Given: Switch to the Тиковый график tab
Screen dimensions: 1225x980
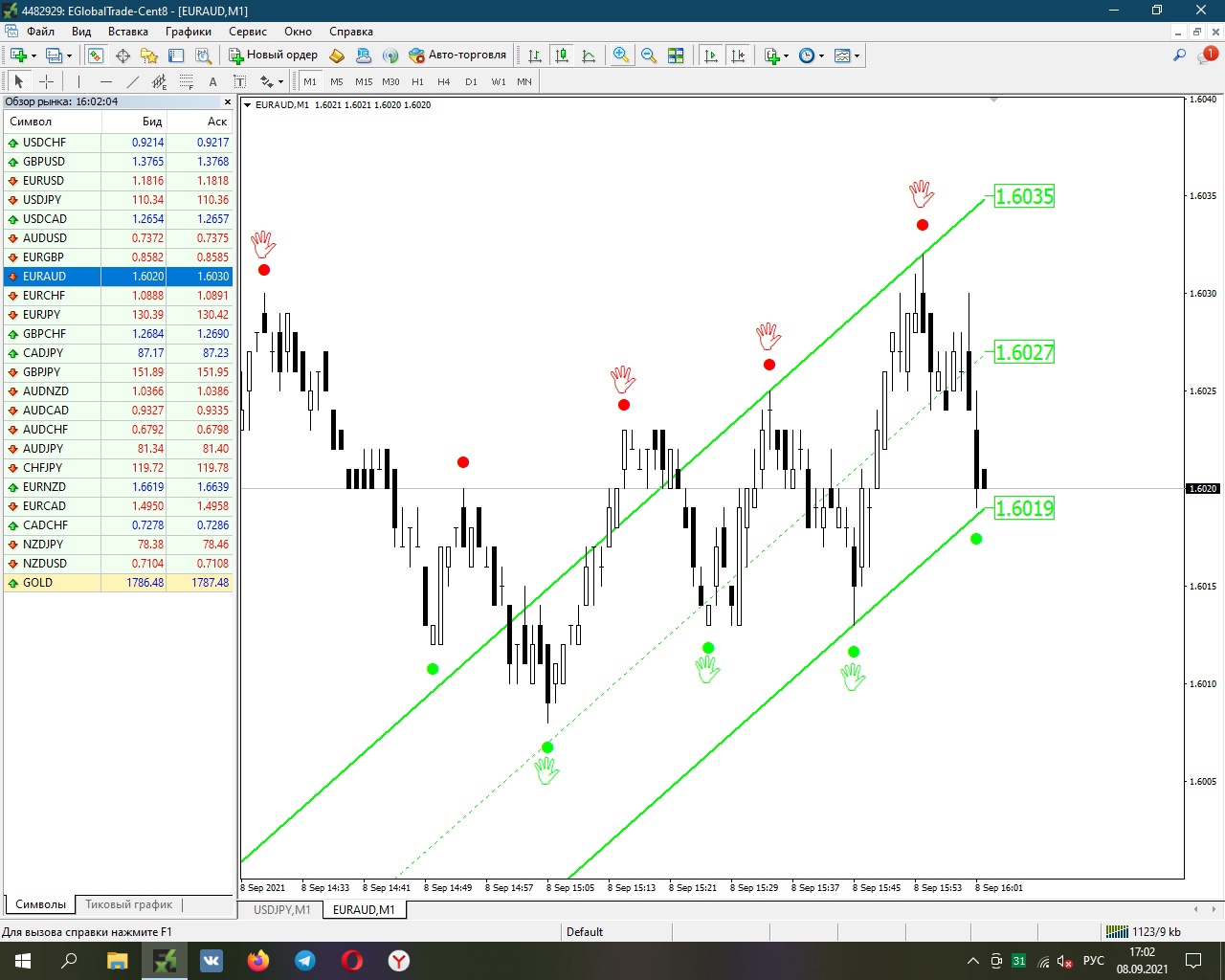Looking at the screenshot, I should coord(128,904).
